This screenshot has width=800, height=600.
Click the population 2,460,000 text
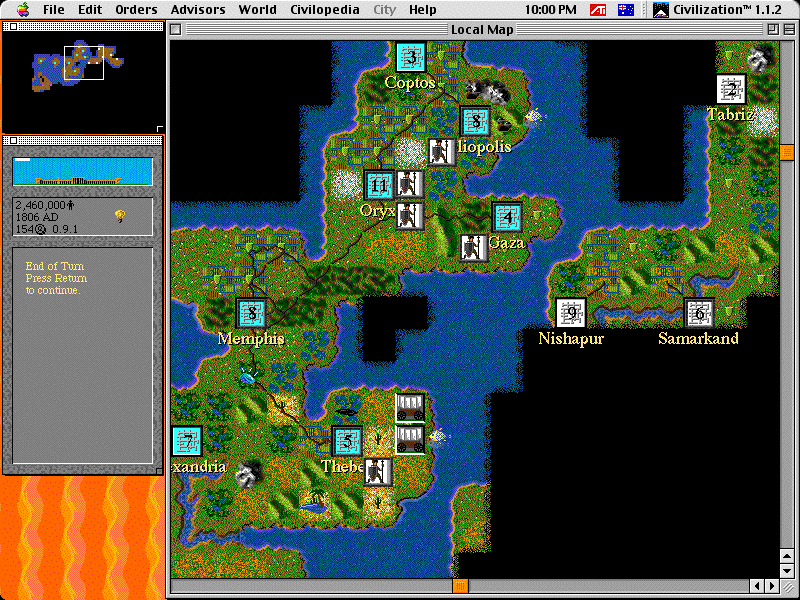pos(45,205)
